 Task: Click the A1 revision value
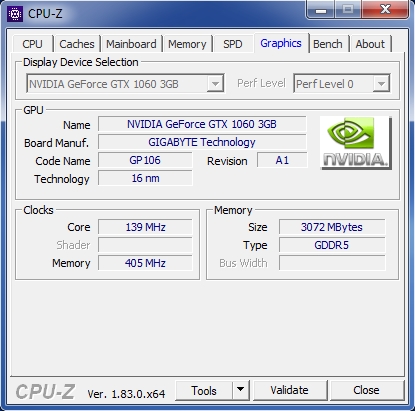[282, 160]
